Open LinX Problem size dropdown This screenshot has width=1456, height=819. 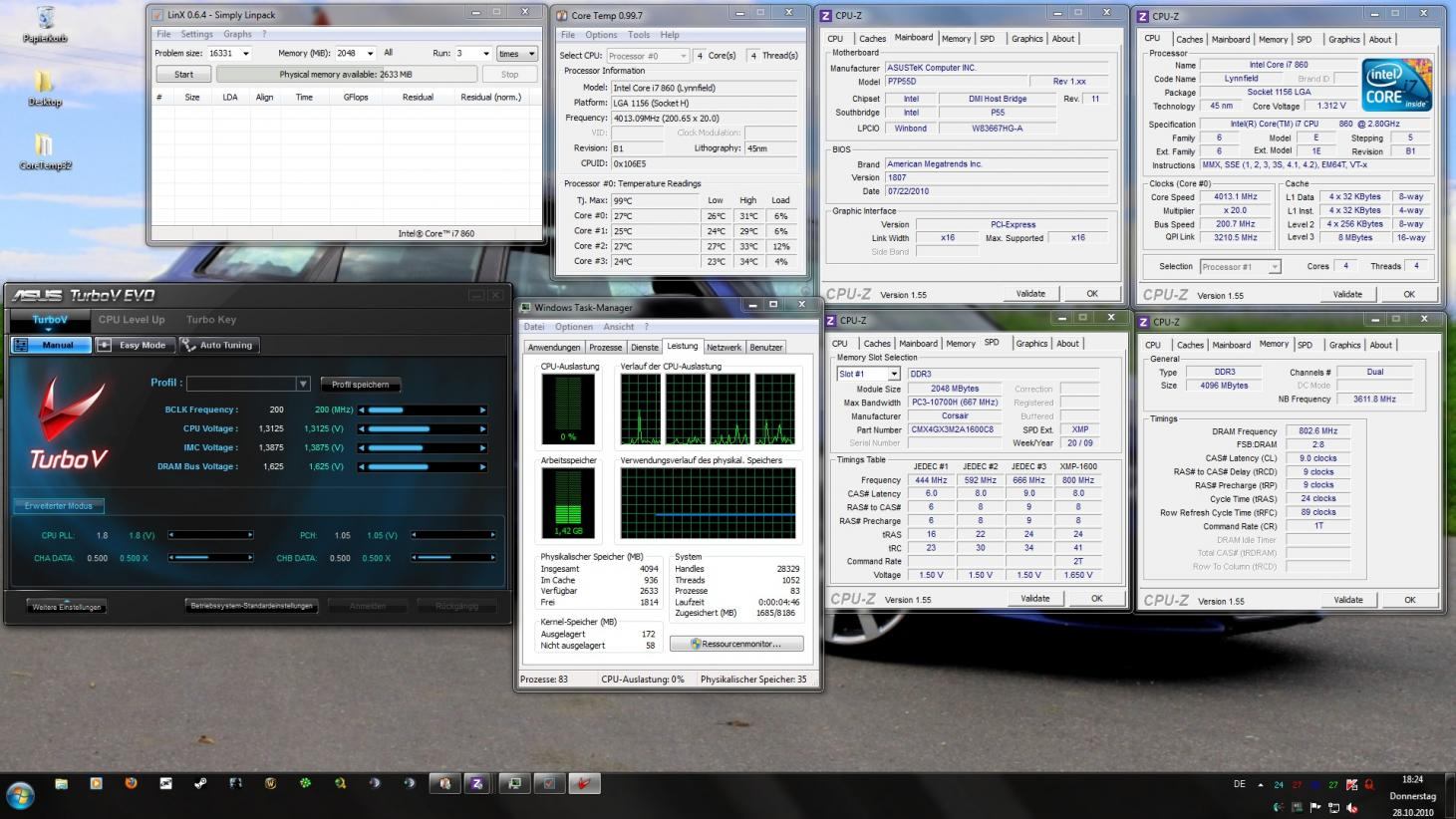[246, 54]
